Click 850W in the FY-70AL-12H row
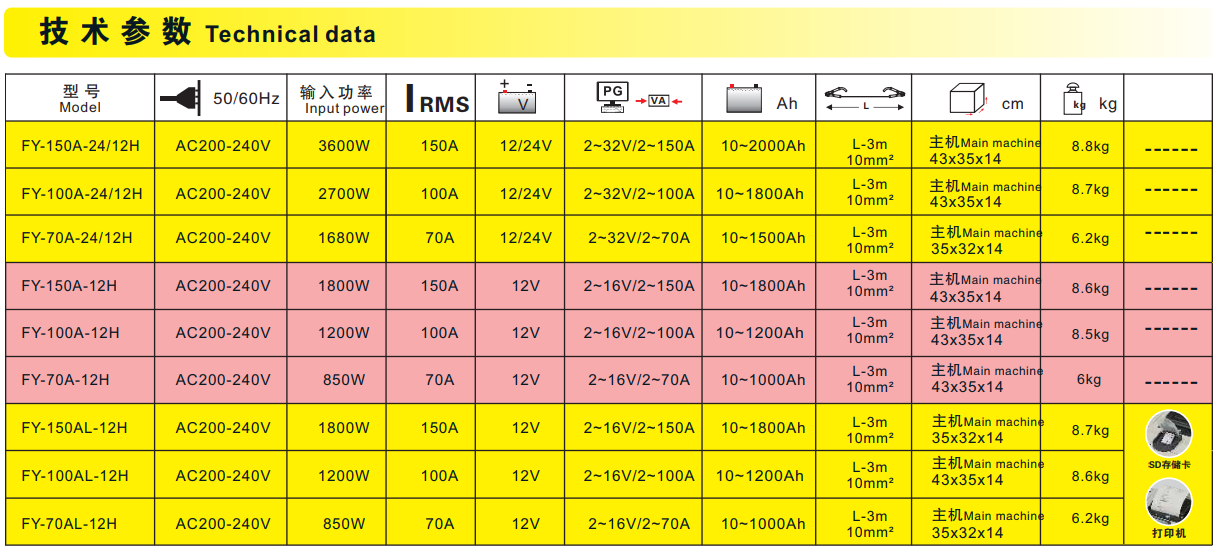 (344, 523)
